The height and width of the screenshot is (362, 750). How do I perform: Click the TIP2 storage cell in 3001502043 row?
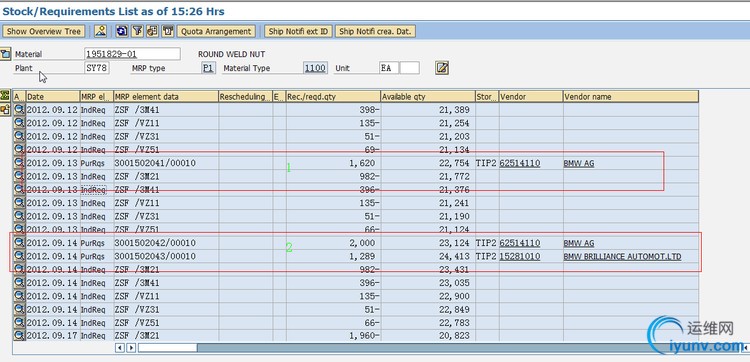point(487,256)
